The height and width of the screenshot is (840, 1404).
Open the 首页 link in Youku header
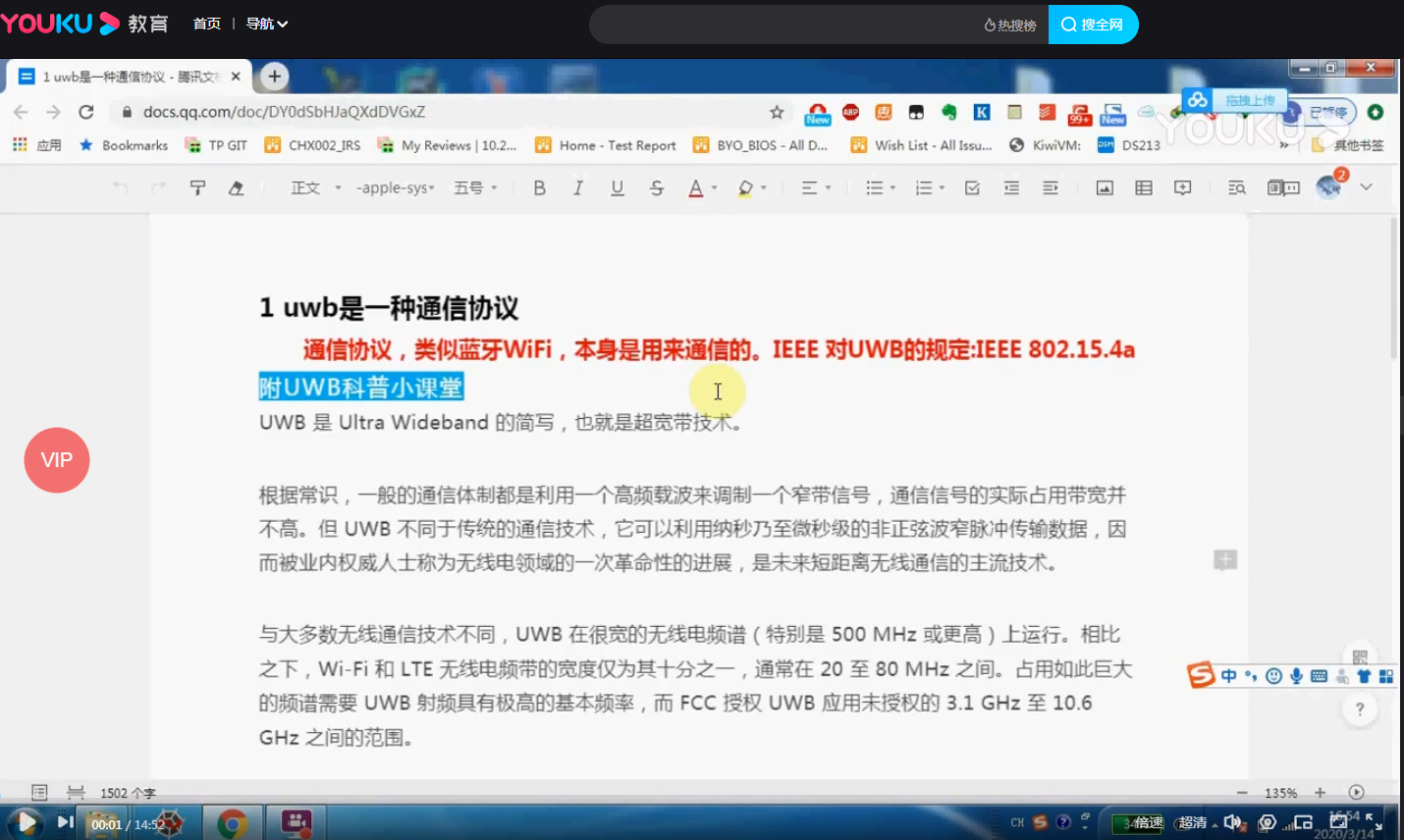coord(207,24)
